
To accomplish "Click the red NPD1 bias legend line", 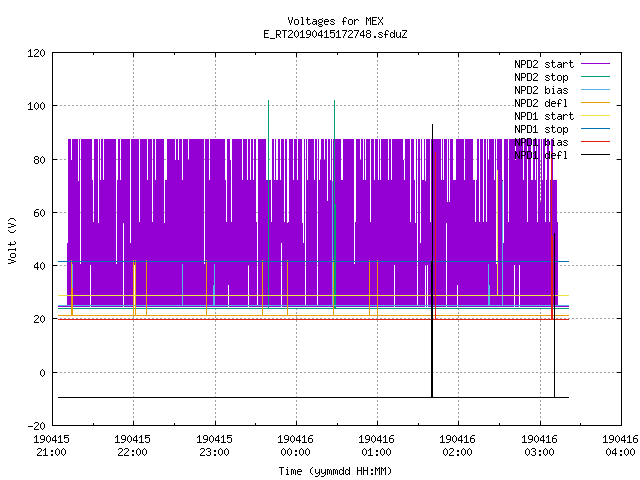I will coord(595,142).
